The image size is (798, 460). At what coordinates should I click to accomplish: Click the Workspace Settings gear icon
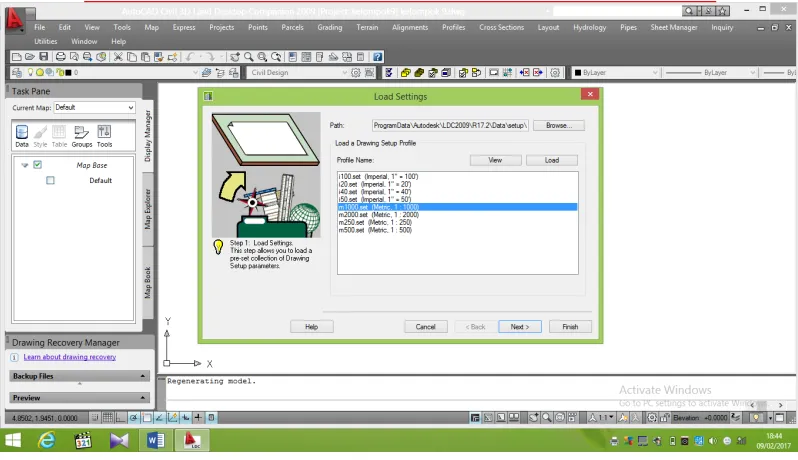356,73
